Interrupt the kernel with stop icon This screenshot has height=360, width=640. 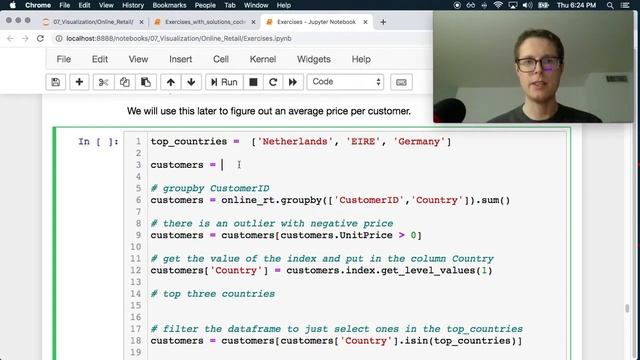(x=253, y=82)
